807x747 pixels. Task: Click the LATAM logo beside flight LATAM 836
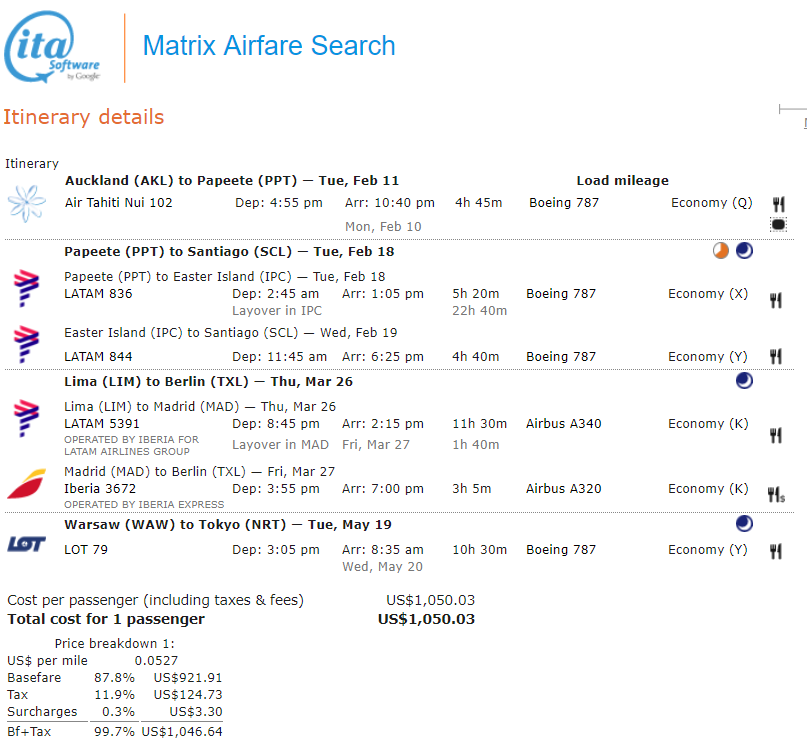(26, 288)
